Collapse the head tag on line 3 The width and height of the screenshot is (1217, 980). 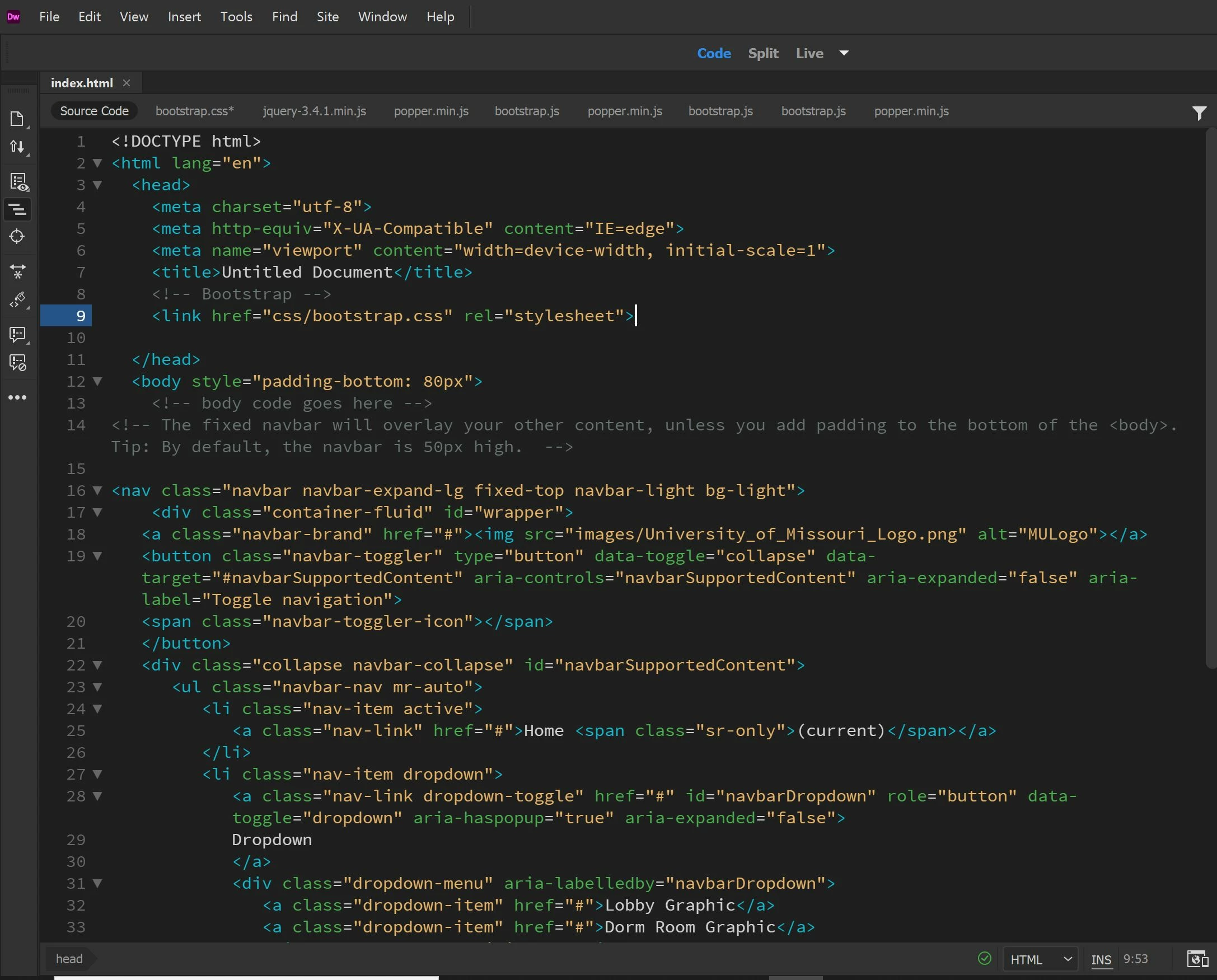coord(97,185)
